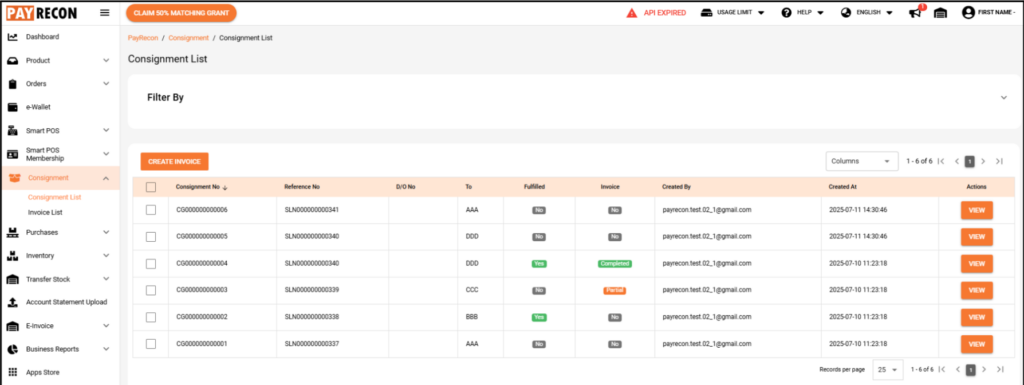Screen dimensions: 1024x385
Task: Click the announcements megaphone icon
Action: [916, 12]
